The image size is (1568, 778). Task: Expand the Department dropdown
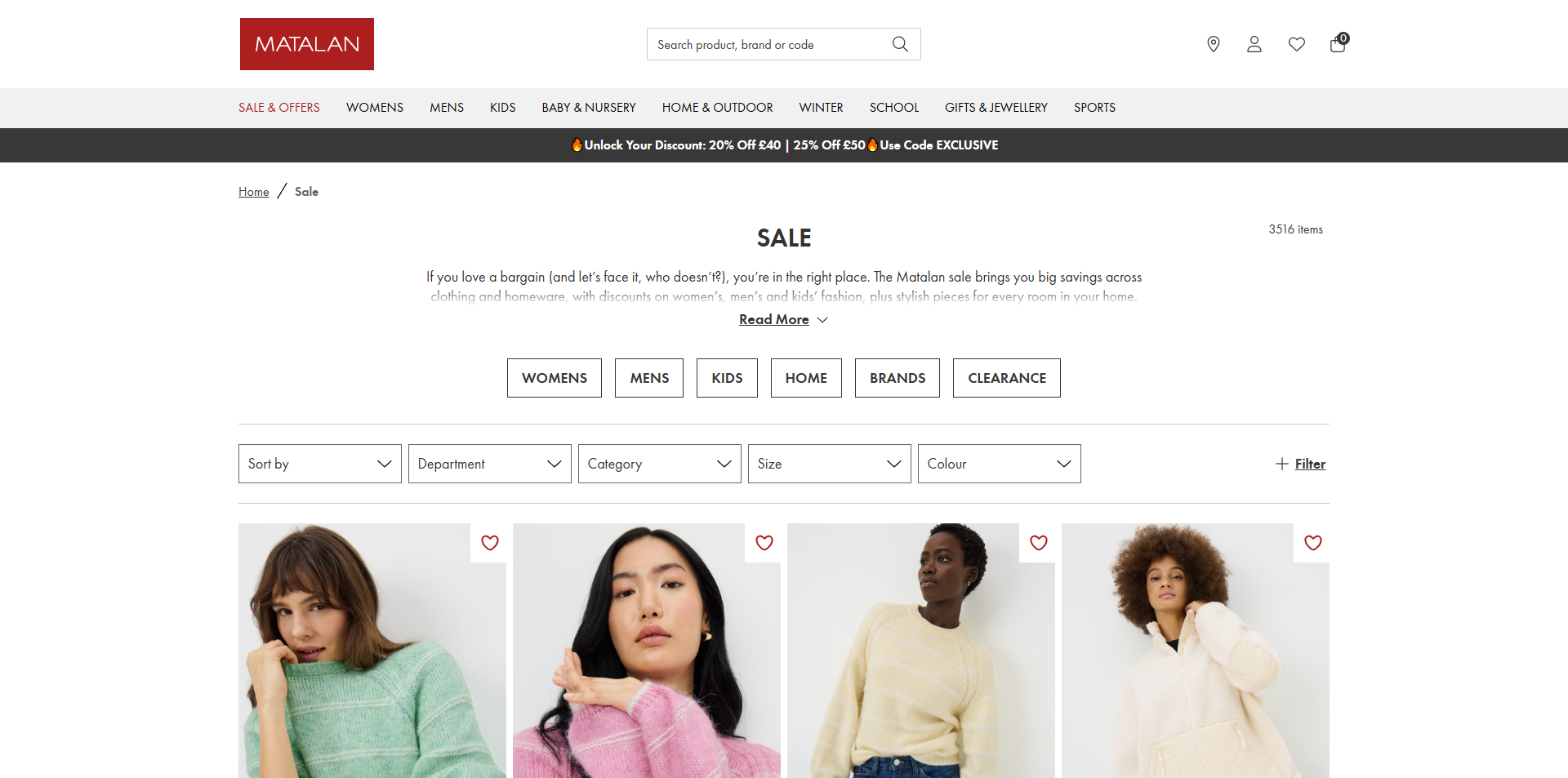click(x=490, y=464)
